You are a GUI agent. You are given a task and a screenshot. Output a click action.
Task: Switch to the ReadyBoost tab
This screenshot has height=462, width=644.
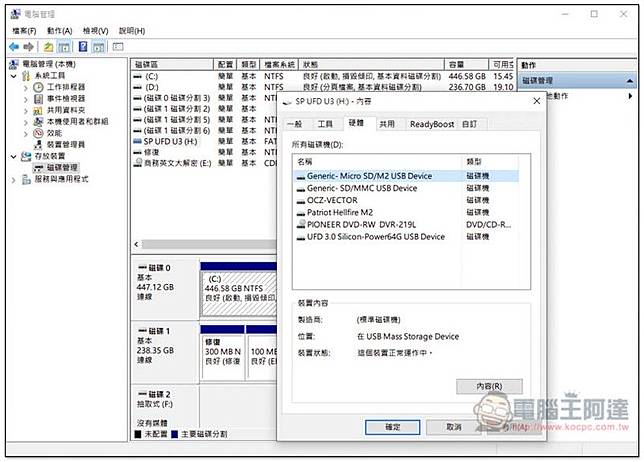coord(432,124)
